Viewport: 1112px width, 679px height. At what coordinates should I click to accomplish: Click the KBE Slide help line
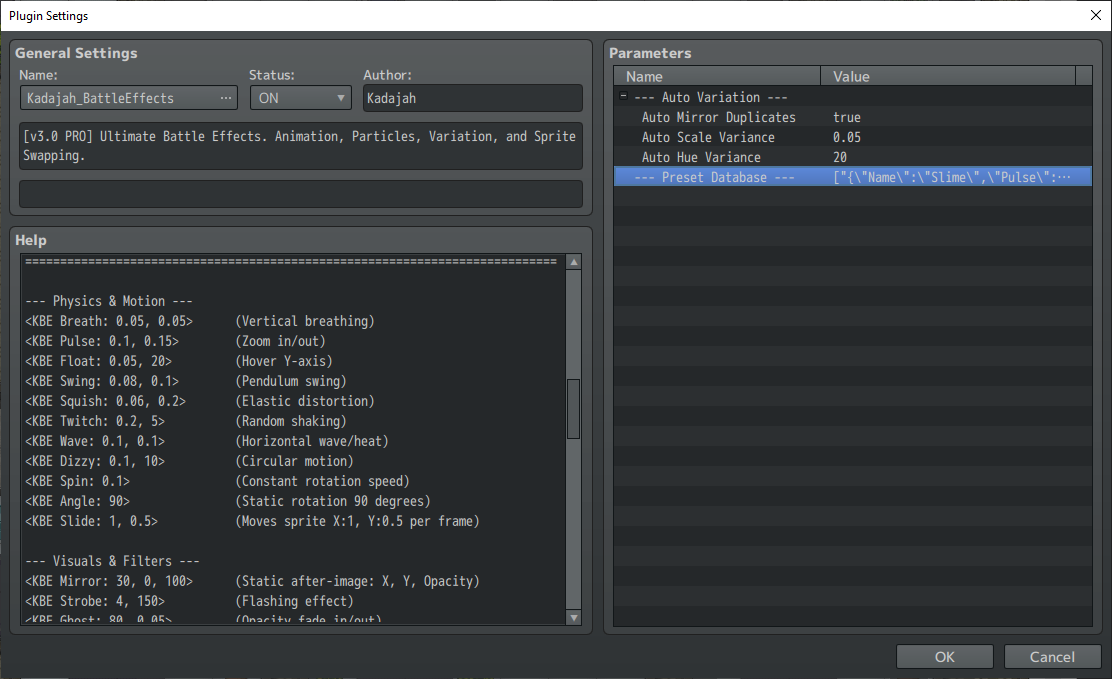coord(252,520)
